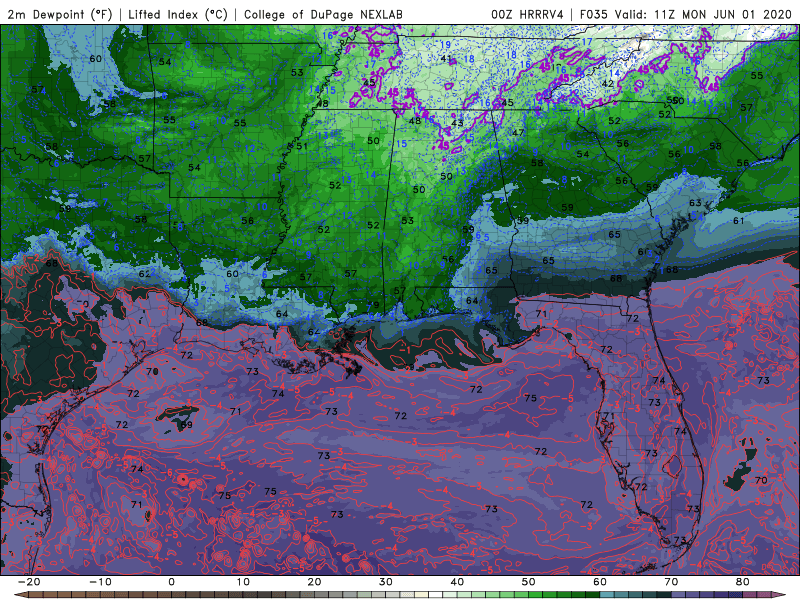This screenshot has width=800, height=600.
Task: Click the 62 dewpoint value in Texas
Action: click(x=145, y=274)
